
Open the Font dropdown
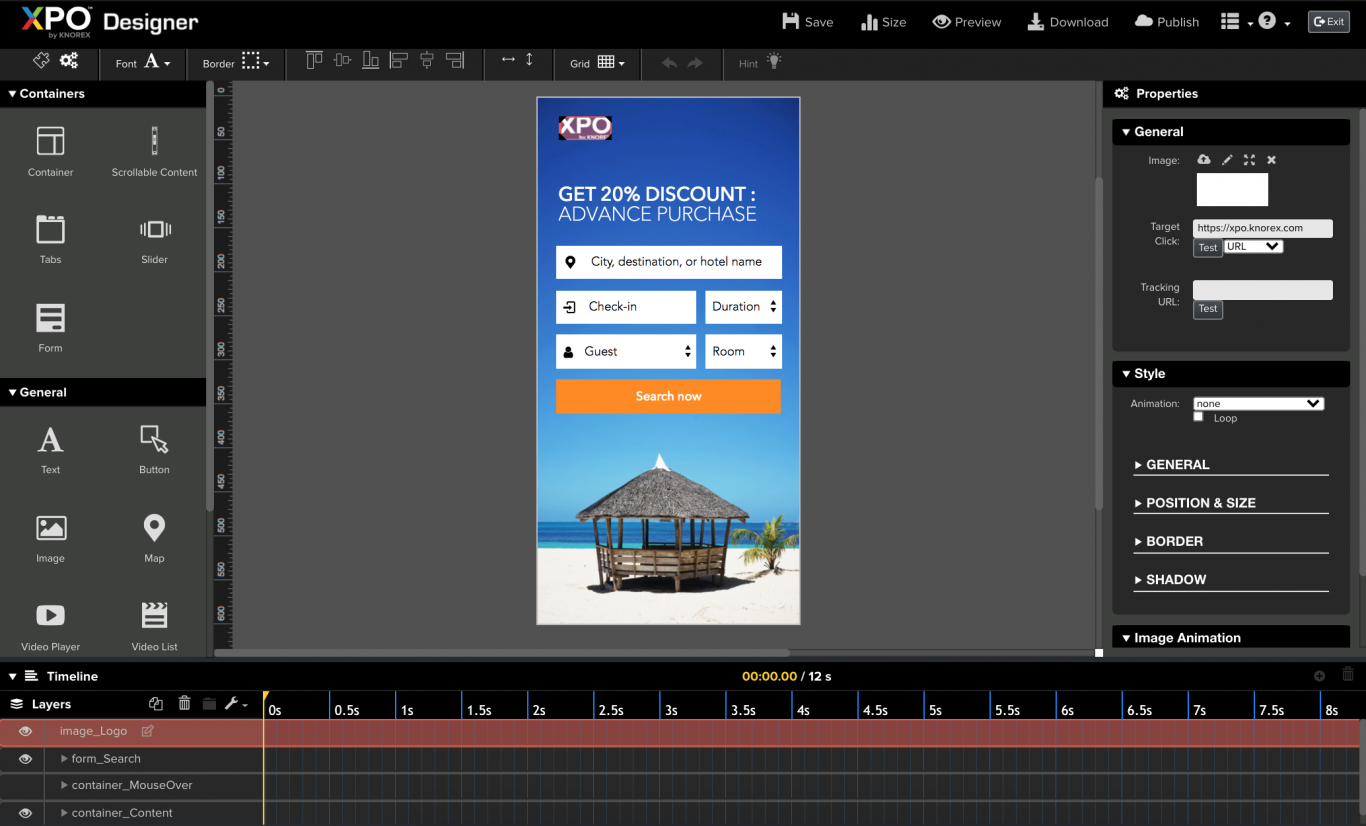(142, 62)
